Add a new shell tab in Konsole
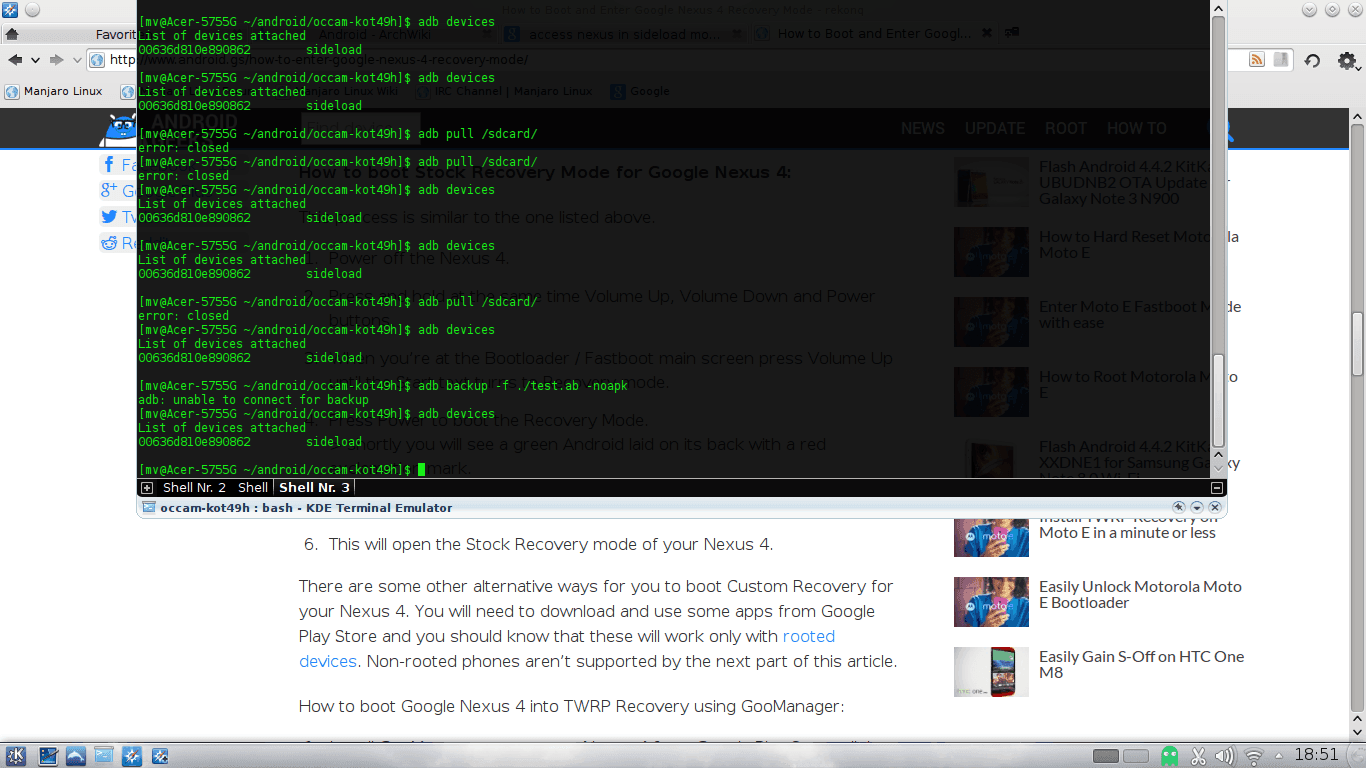The width and height of the screenshot is (1366, 768). click(147, 488)
